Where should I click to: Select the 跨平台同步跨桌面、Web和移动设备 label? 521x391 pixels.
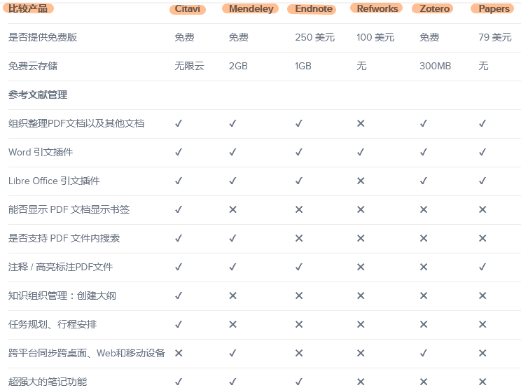pyautogui.click(x=87, y=353)
